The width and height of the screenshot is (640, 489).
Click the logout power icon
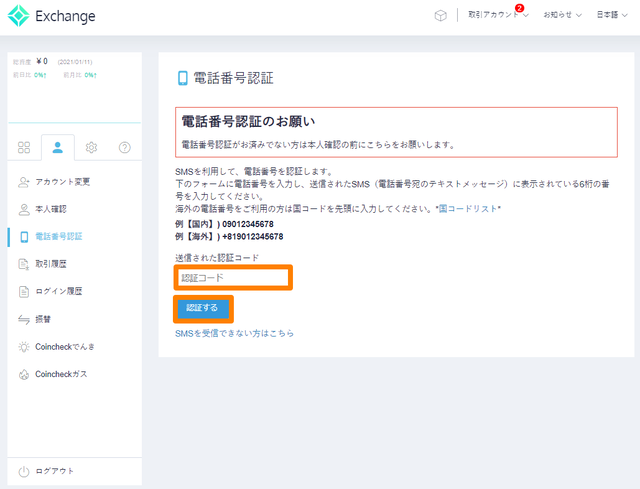[24, 471]
